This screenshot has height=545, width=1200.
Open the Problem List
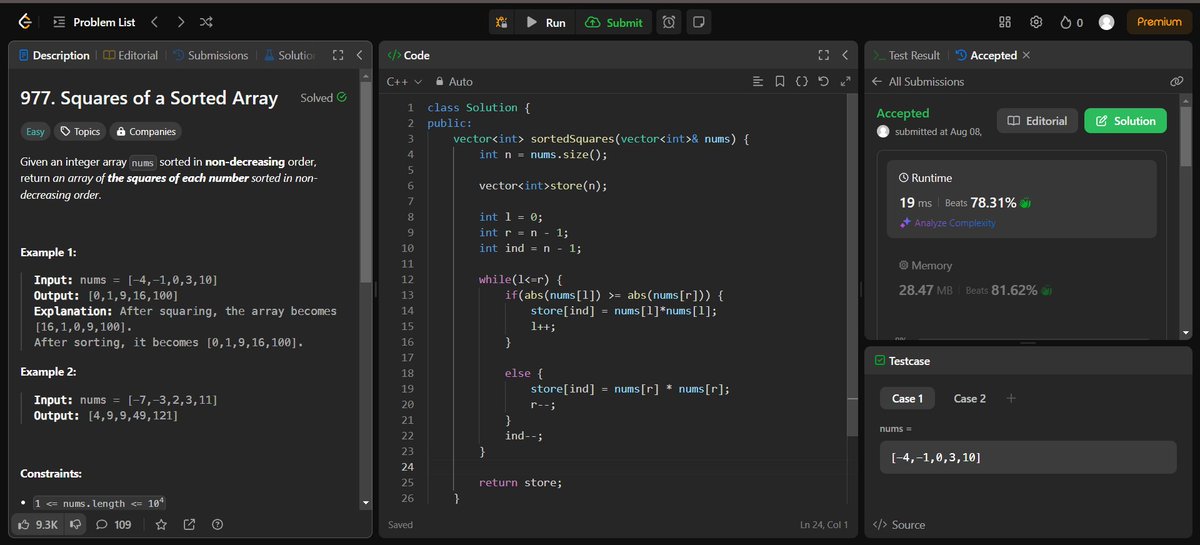pyautogui.click(x=94, y=21)
